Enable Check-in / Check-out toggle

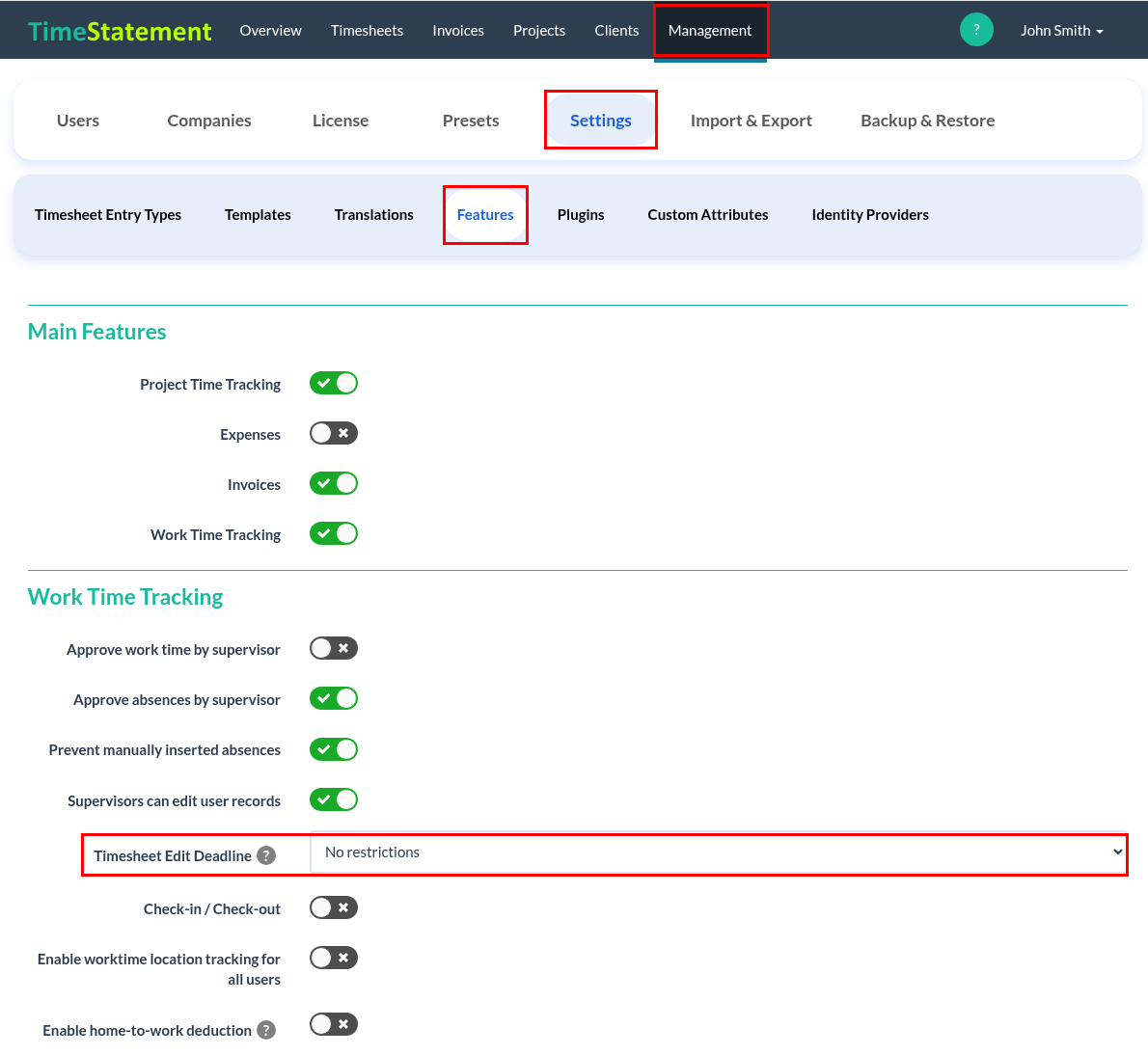pyautogui.click(x=333, y=908)
